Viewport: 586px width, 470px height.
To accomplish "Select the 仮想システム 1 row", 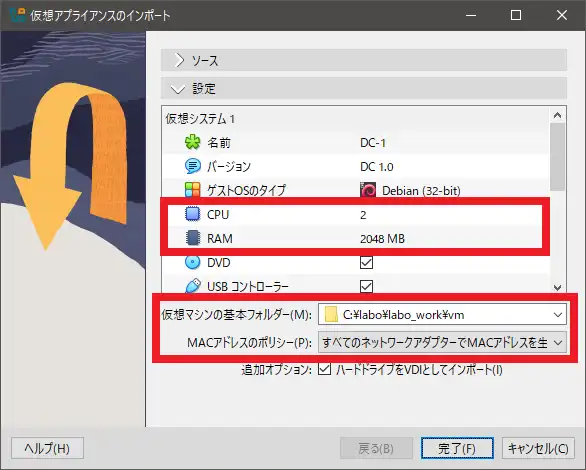I will click(x=356, y=119).
